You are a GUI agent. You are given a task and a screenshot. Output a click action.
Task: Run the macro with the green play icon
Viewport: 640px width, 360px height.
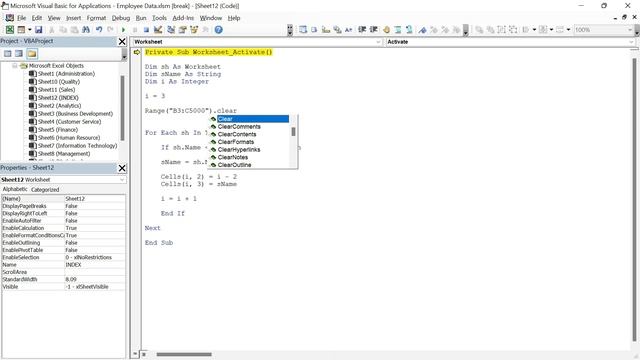coord(123,29)
